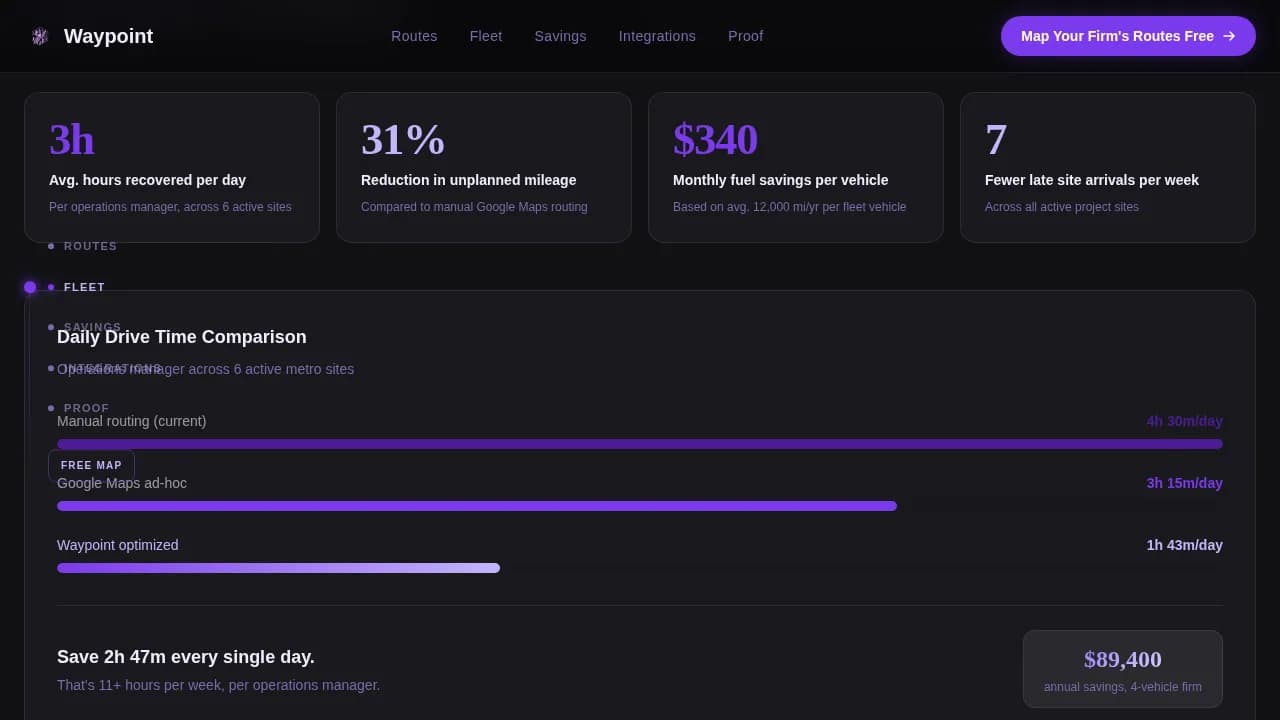Select Savings in the top navigation

(560, 36)
